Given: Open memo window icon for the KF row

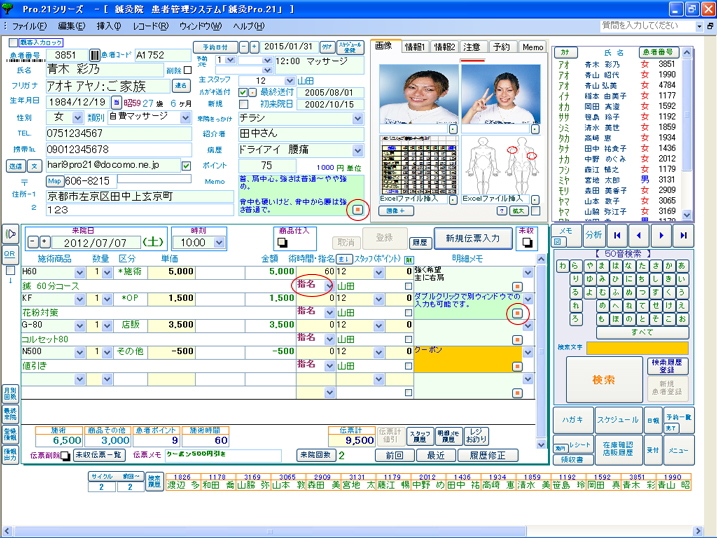Looking at the screenshot, I should tap(517, 313).
